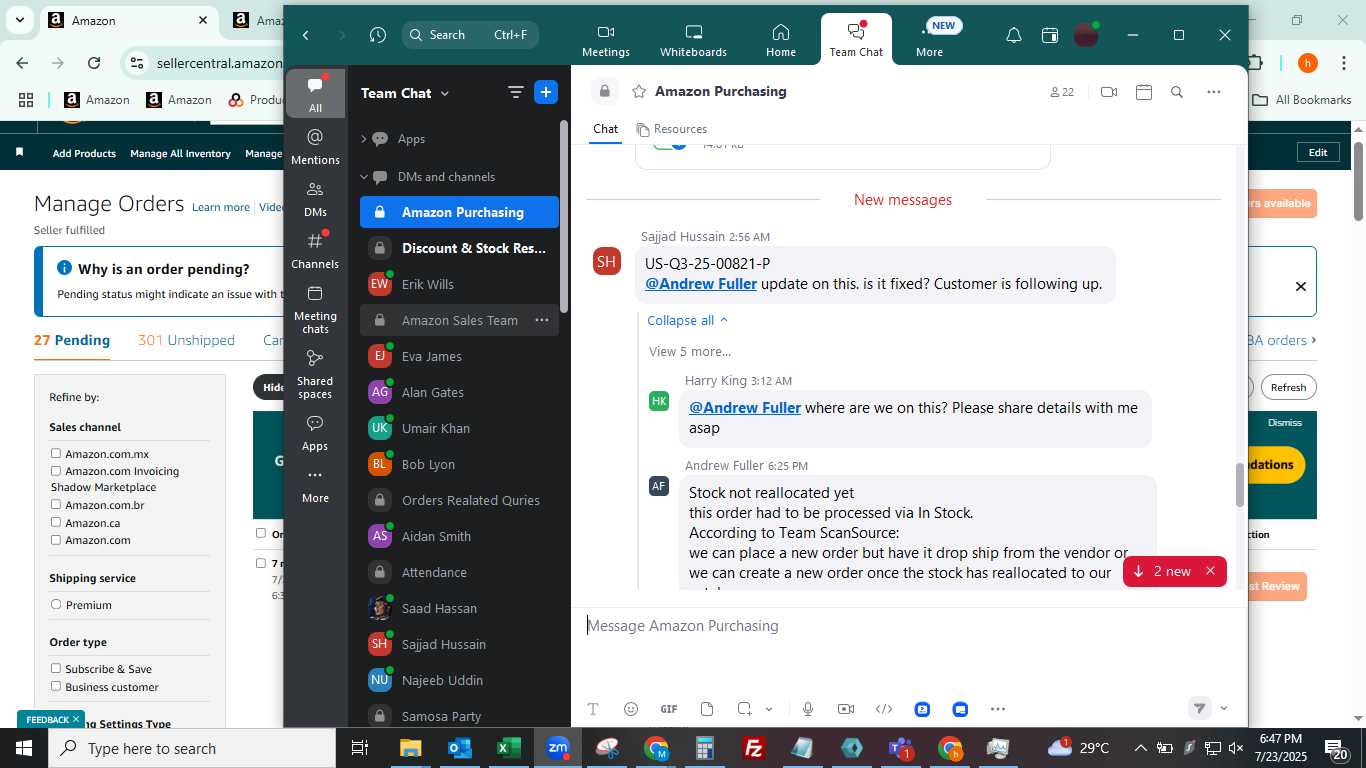Click the Learn more link on Manage Orders
Image resolution: width=1366 pixels, height=768 pixels.
point(221,207)
